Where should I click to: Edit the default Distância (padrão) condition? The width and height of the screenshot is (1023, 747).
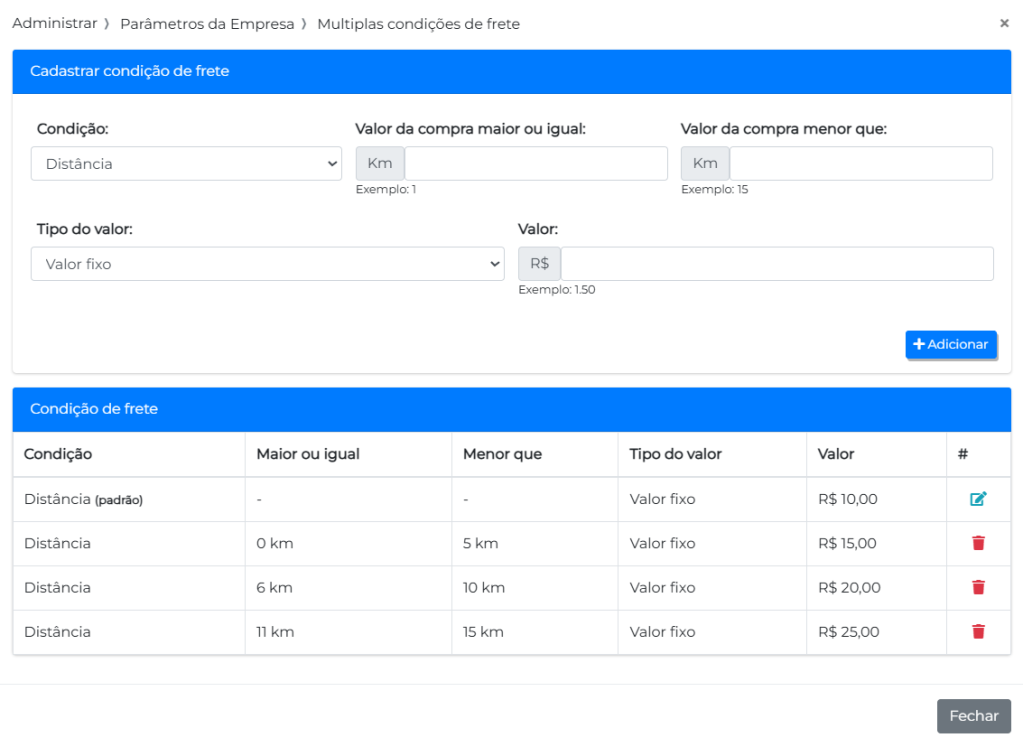tap(977, 499)
